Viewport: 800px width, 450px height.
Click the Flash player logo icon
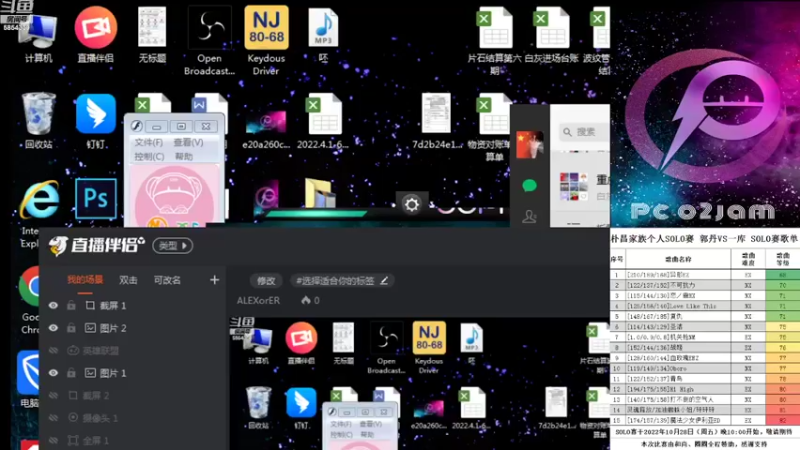click(137, 126)
